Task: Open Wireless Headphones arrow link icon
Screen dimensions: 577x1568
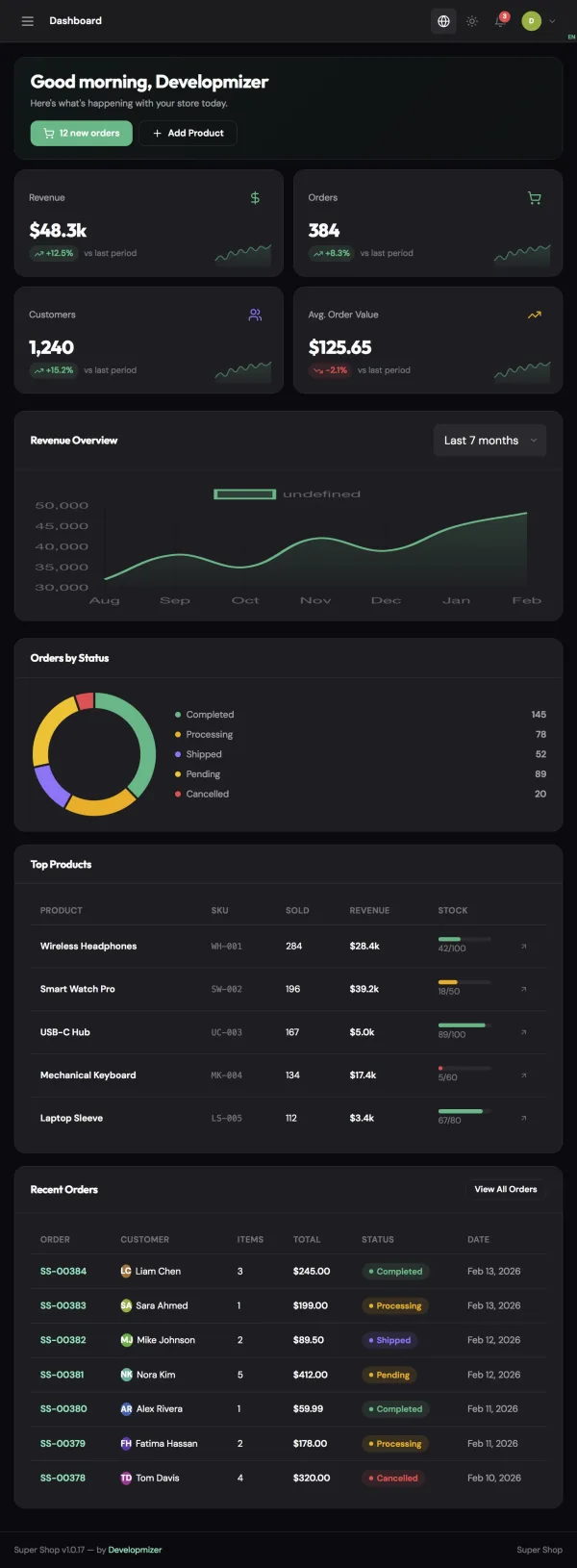Action: [523, 947]
